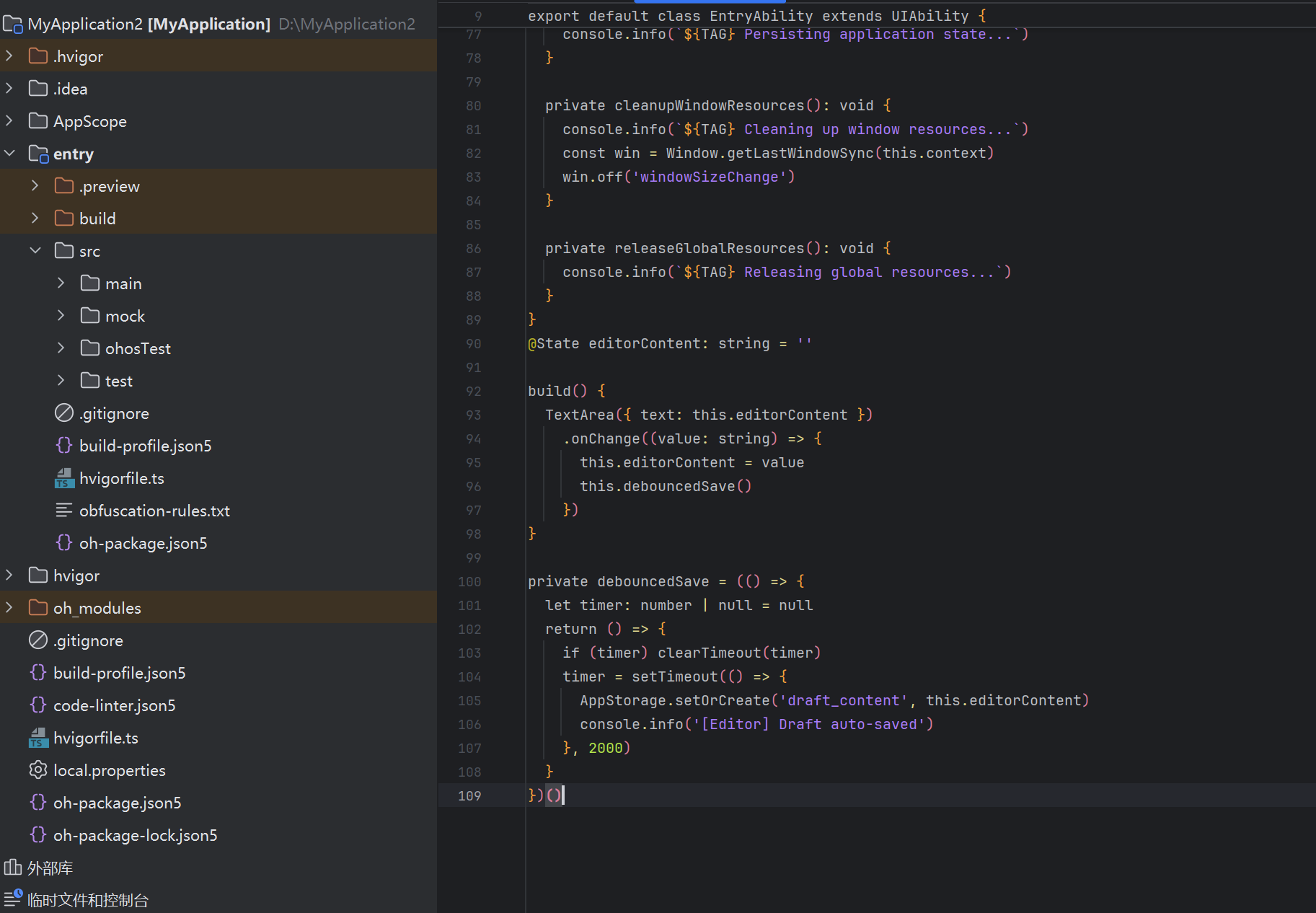Click the main folder icon

[90, 283]
